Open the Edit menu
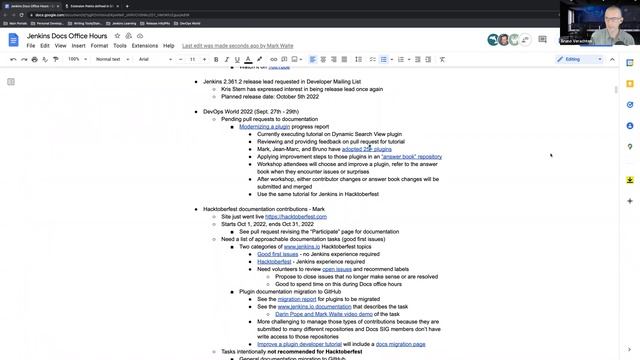640x360 pixels. click(x=45, y=46)
